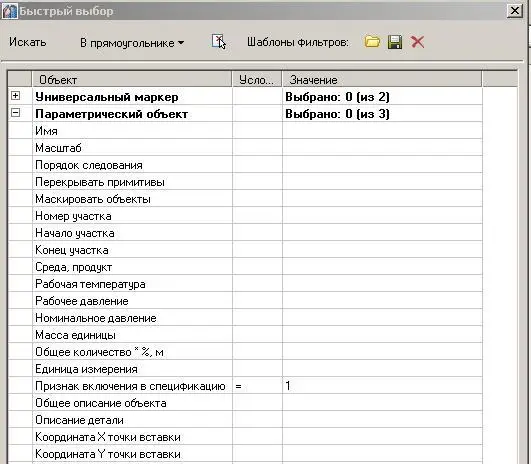The height and width of the screenshot is (464, 531).
Task: Click the 'Усло...' column header
Action: tap(257, 80)
